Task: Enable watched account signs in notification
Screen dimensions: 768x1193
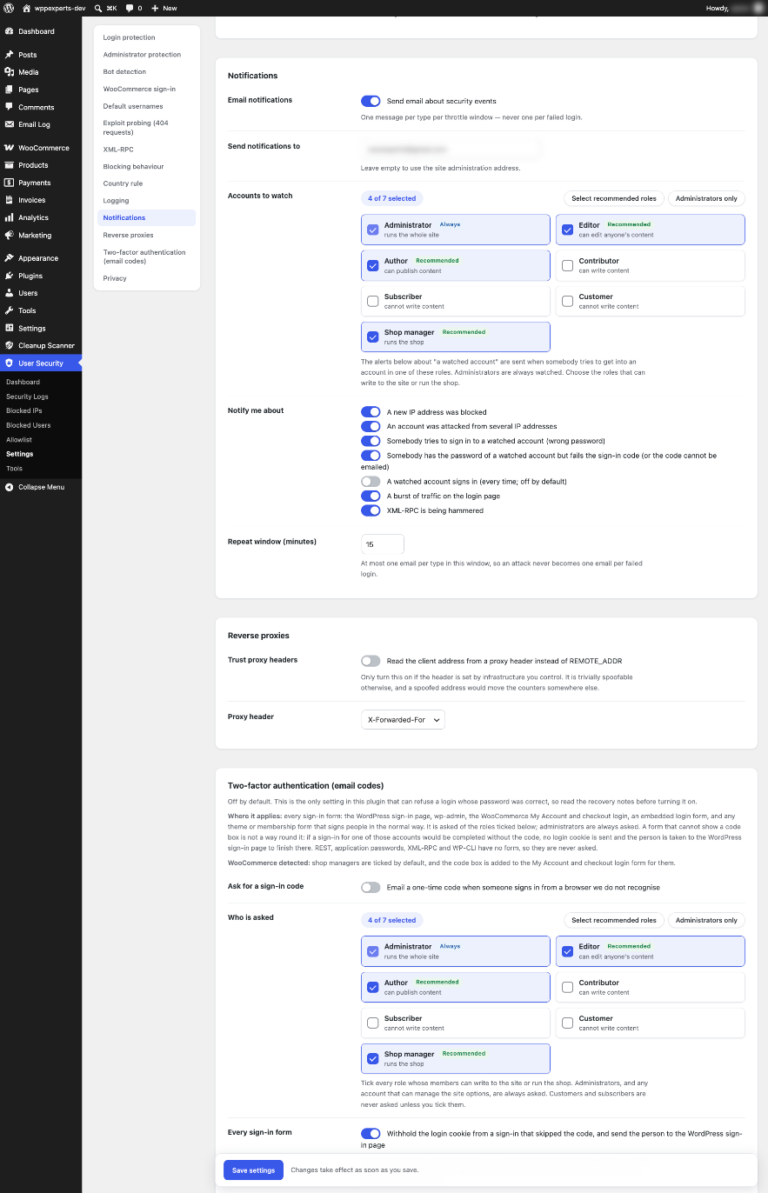Action: (371, 482)
